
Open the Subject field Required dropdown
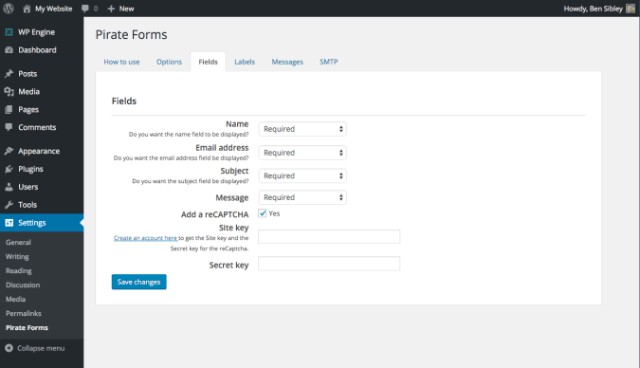point(302,176)
